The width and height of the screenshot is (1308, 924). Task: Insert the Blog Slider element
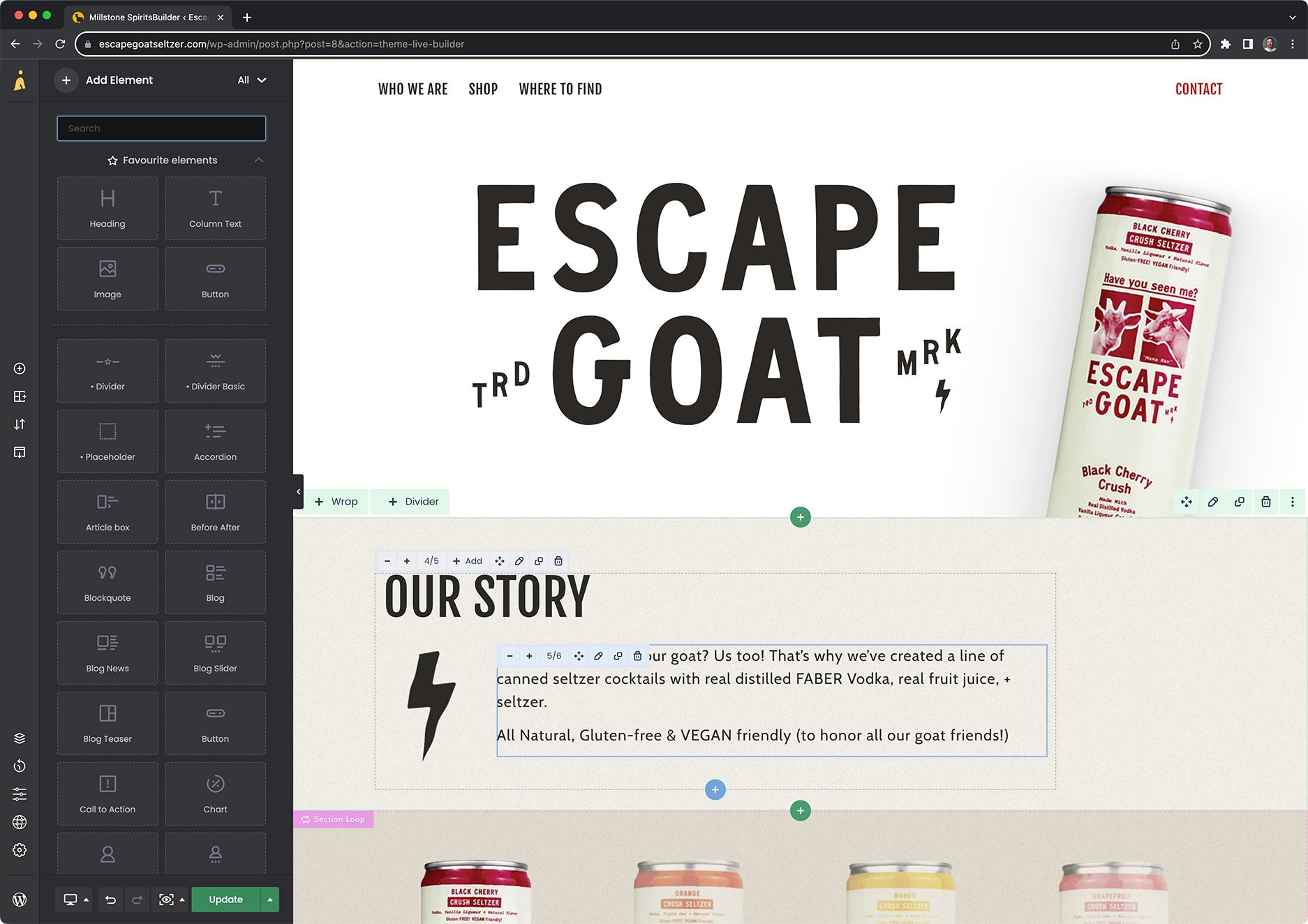coord(215,653)
